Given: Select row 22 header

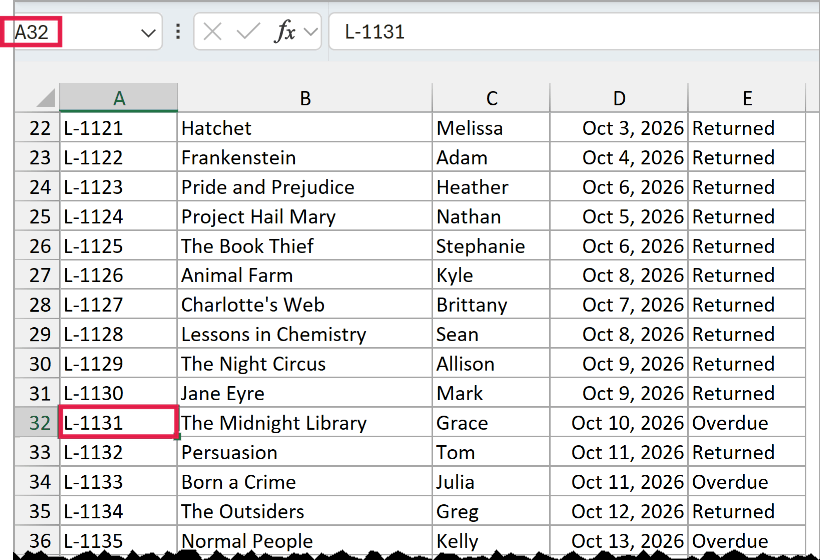Looking at the screenshot, I should click(x=37, y=128).
